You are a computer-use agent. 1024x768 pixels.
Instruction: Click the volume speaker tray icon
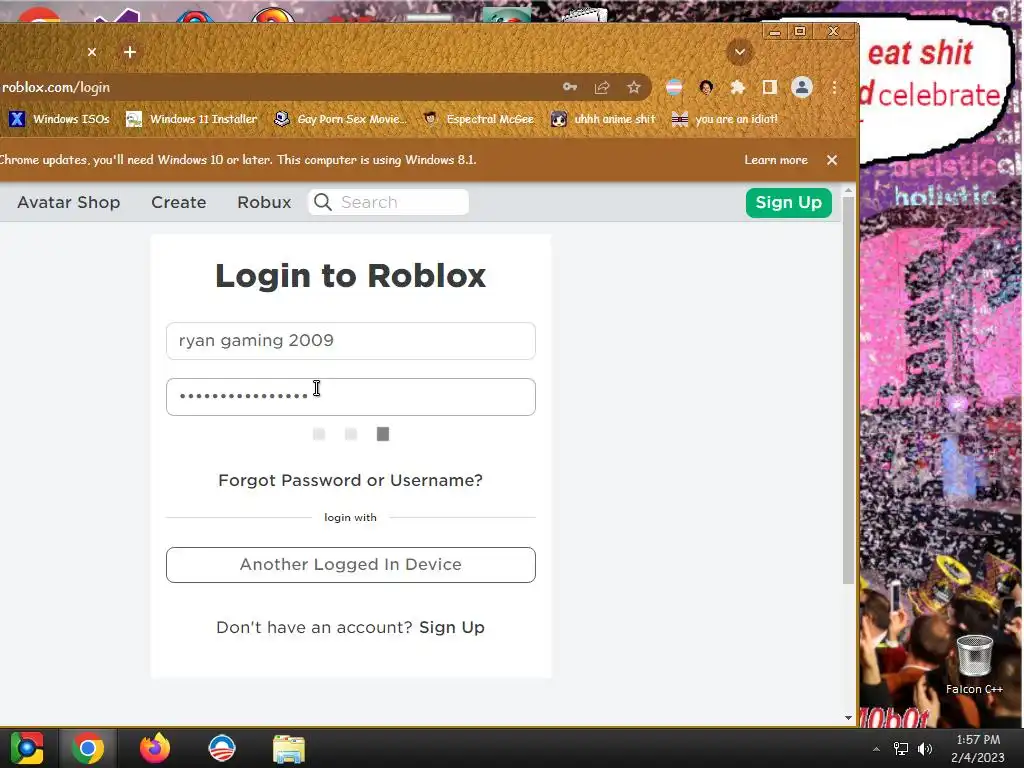coord(925,749)
